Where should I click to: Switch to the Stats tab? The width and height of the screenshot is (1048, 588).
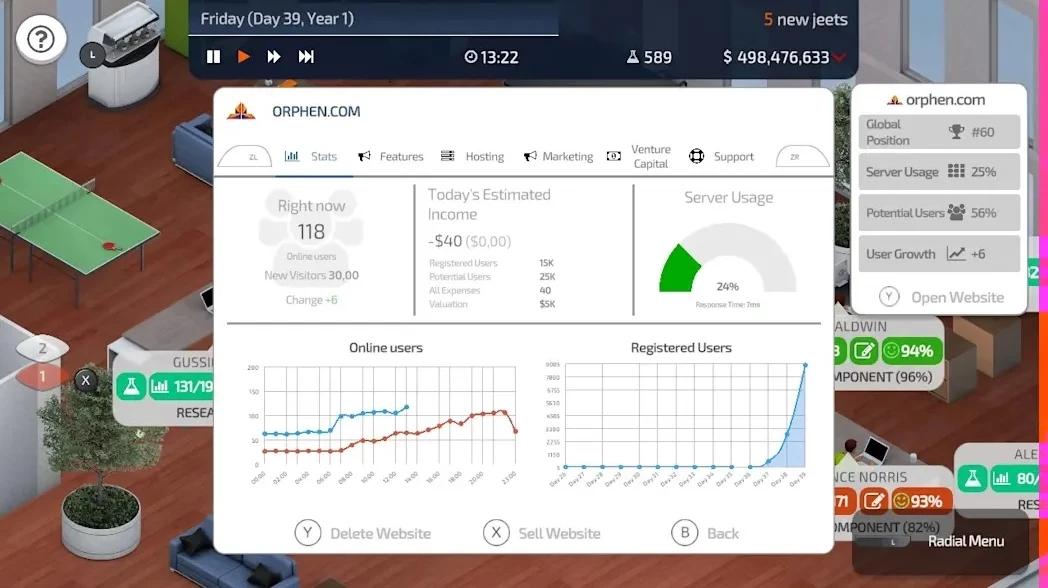311,156
